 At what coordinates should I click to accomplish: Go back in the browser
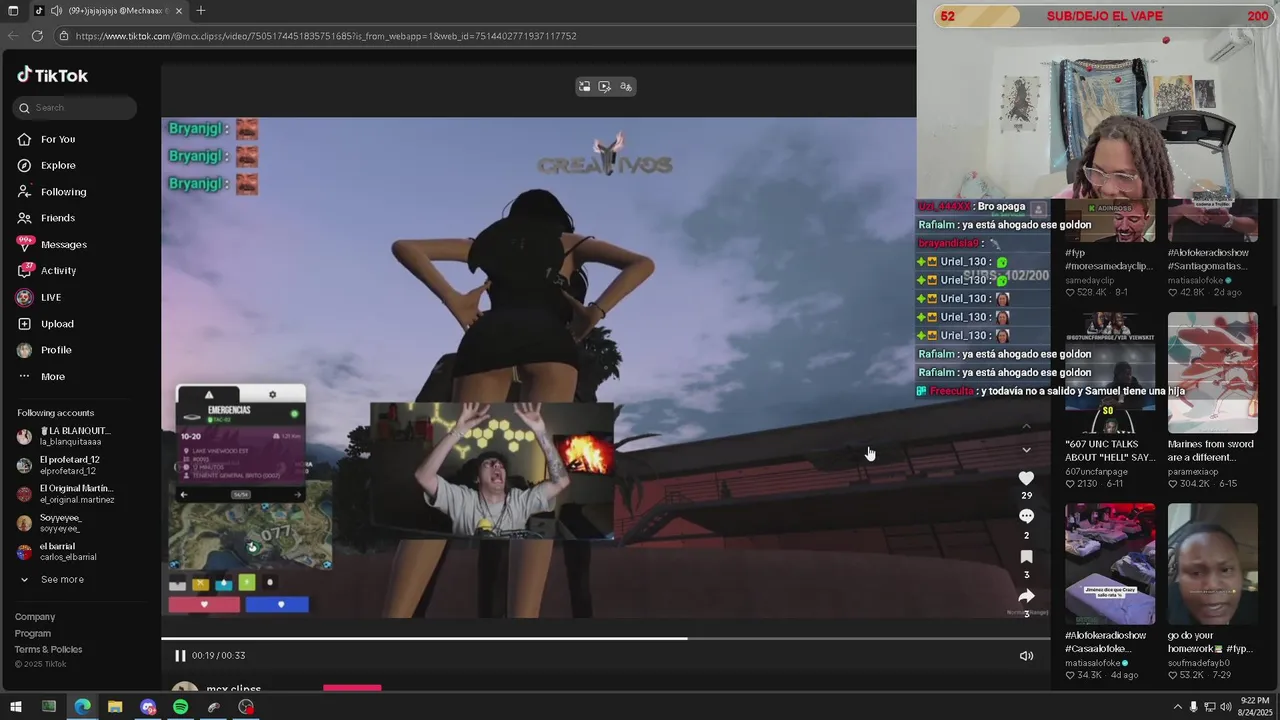(x=13, y=36)
